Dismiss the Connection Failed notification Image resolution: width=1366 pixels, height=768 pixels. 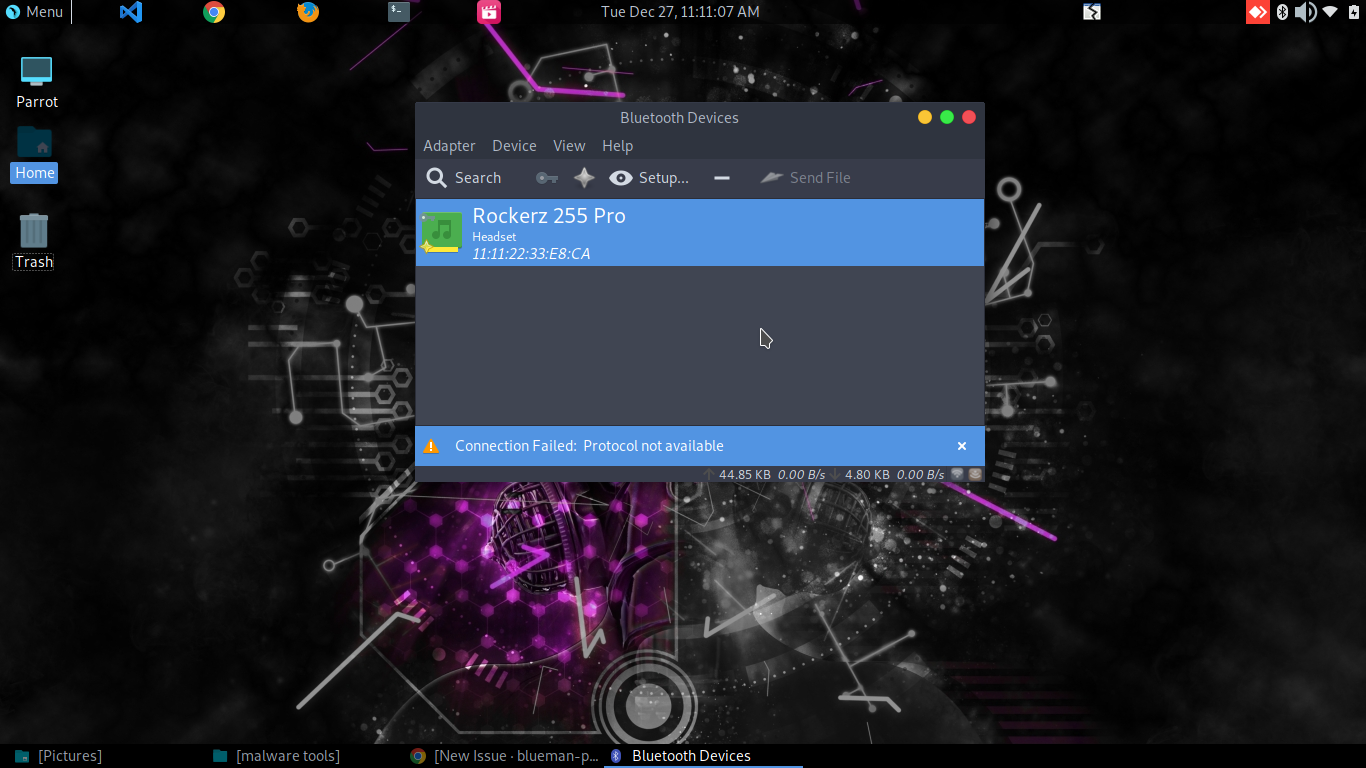click(x=961, y=446)
